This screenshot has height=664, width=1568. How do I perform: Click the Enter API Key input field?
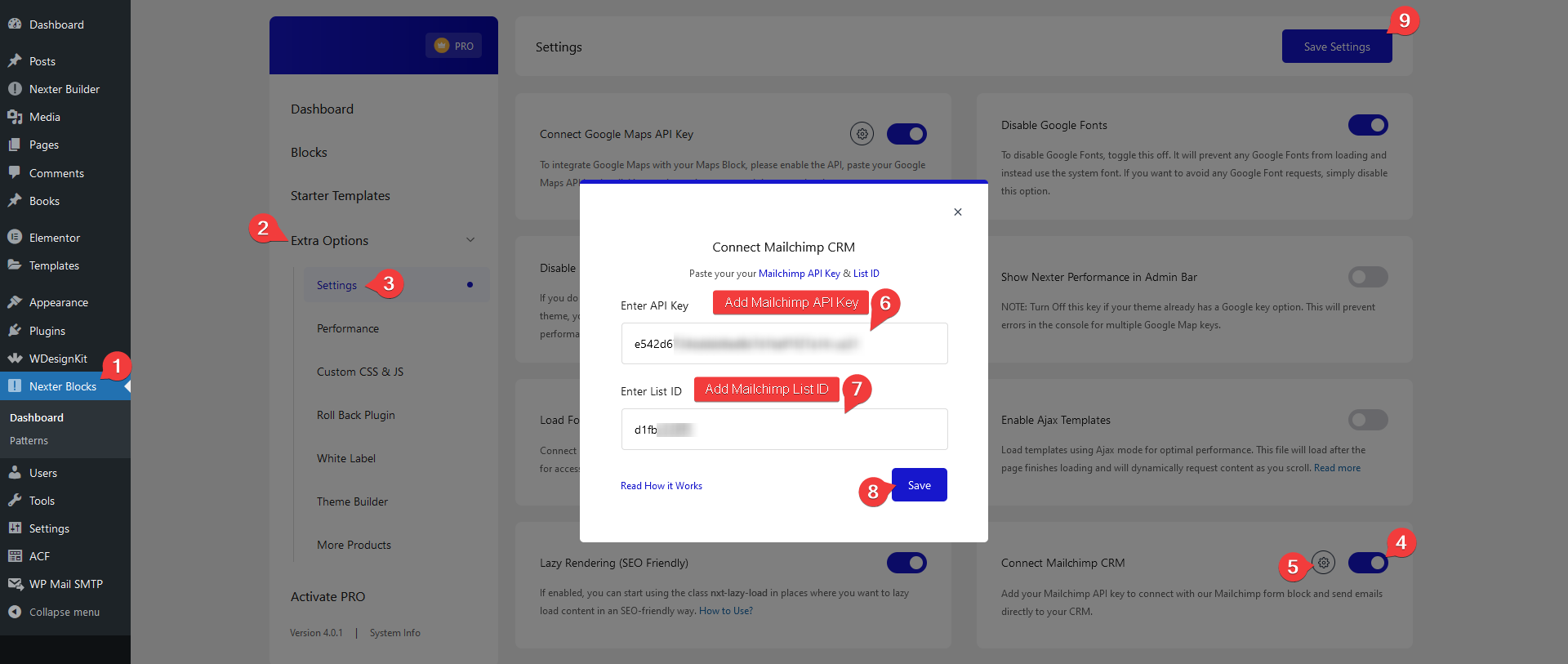tap(784, 343)
